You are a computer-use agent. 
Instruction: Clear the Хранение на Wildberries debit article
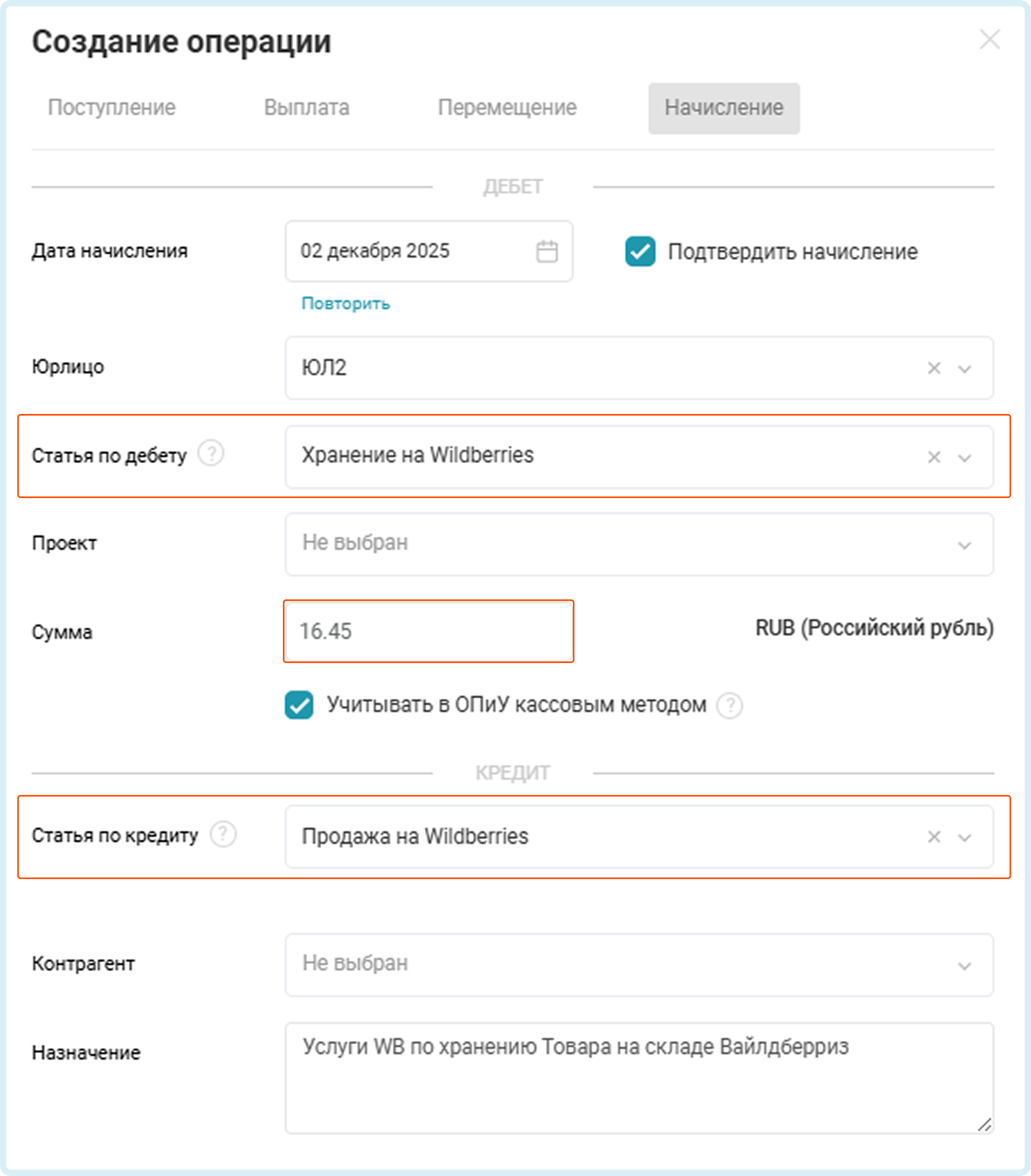click(934, 457)
